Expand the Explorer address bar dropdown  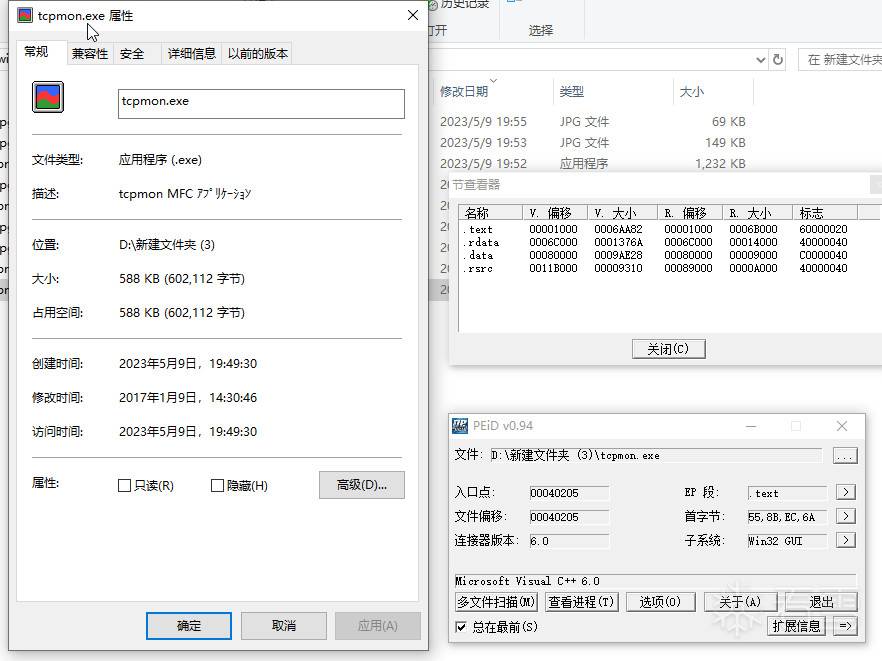(760, 60)
